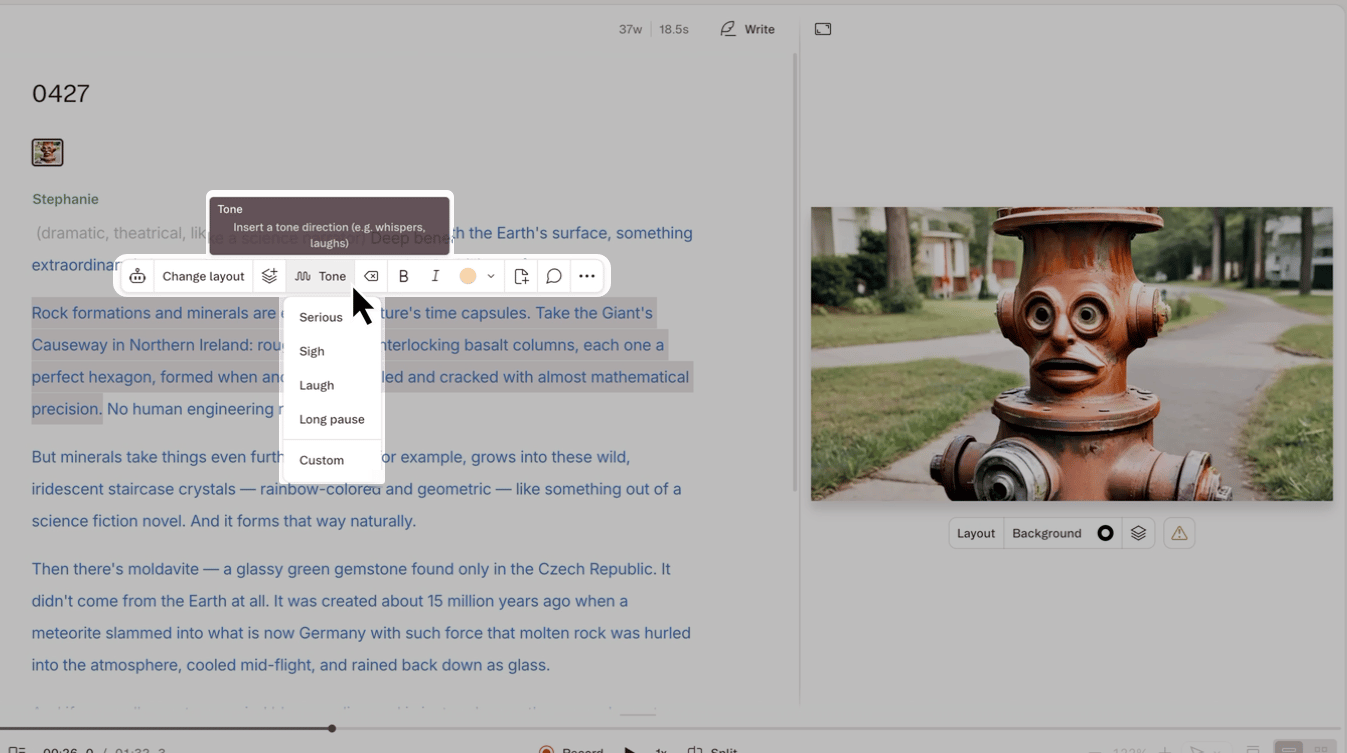
Task: Click the add-page plus icon in toolbar
Action: tap(522, 276)
